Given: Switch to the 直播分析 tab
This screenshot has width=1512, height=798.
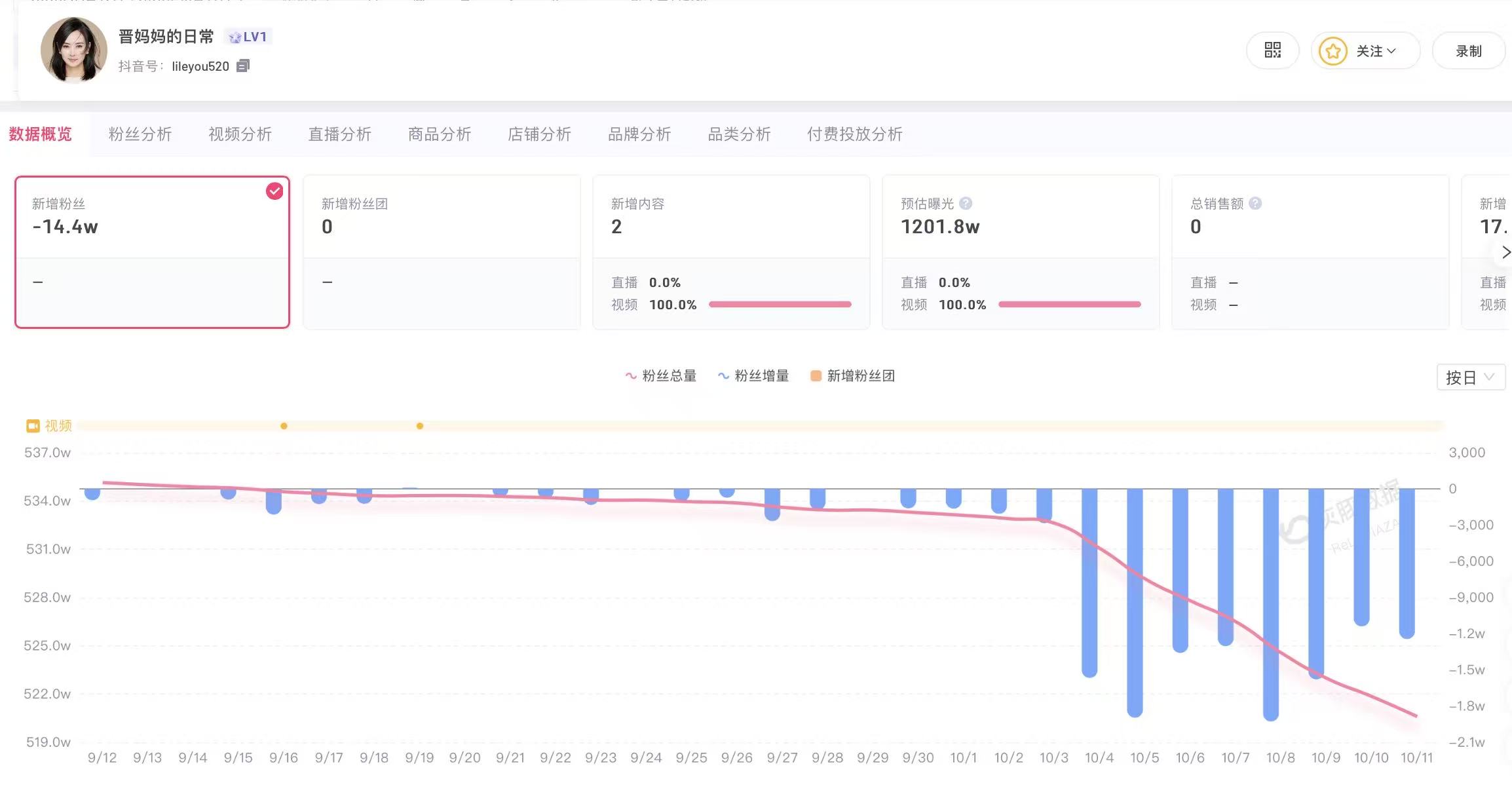Looking at the screenshot, I should [x=340, y=134].
